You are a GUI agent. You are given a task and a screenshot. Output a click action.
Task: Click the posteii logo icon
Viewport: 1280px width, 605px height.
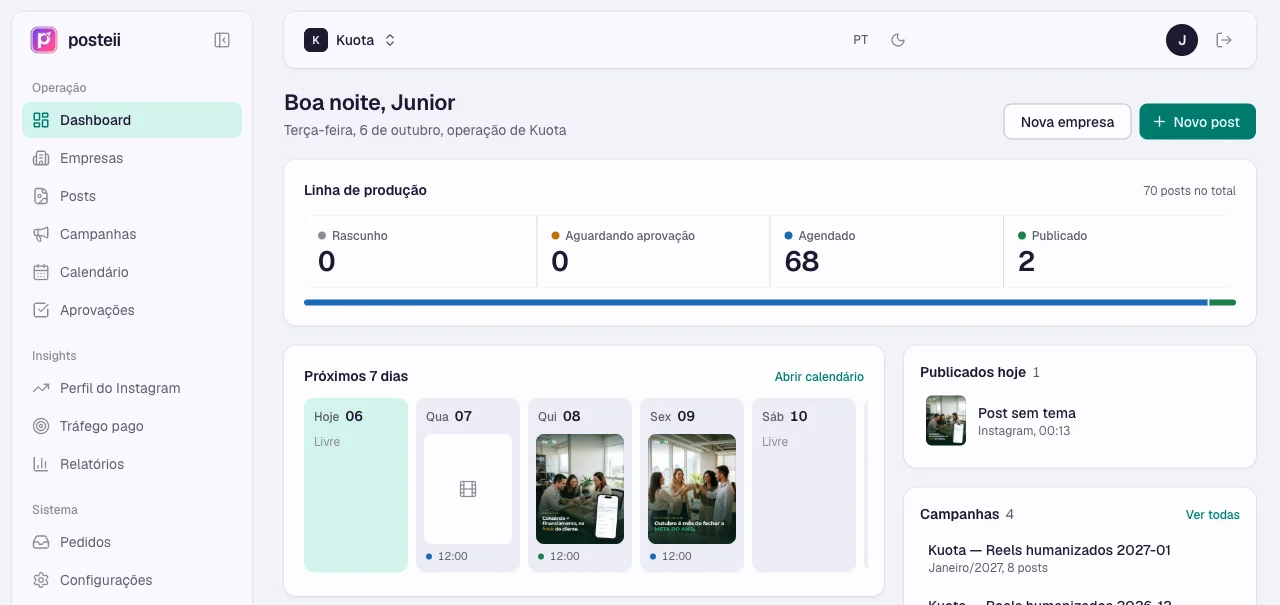point(44,40)
